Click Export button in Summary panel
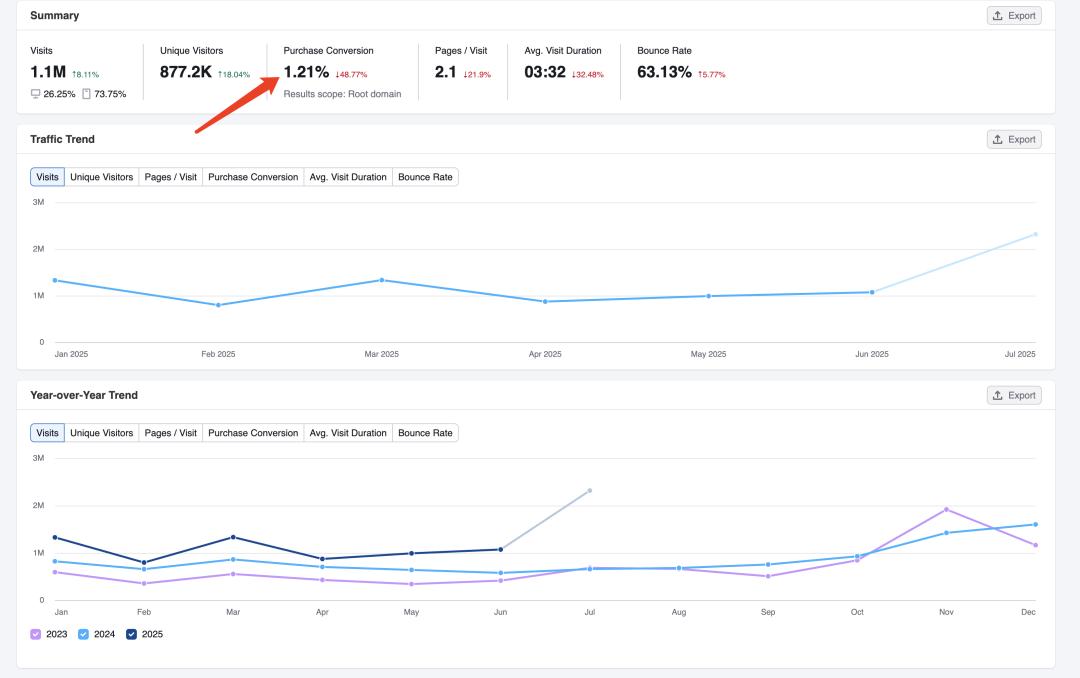This screenshot has width=1080, height=678. (1013, 16)
